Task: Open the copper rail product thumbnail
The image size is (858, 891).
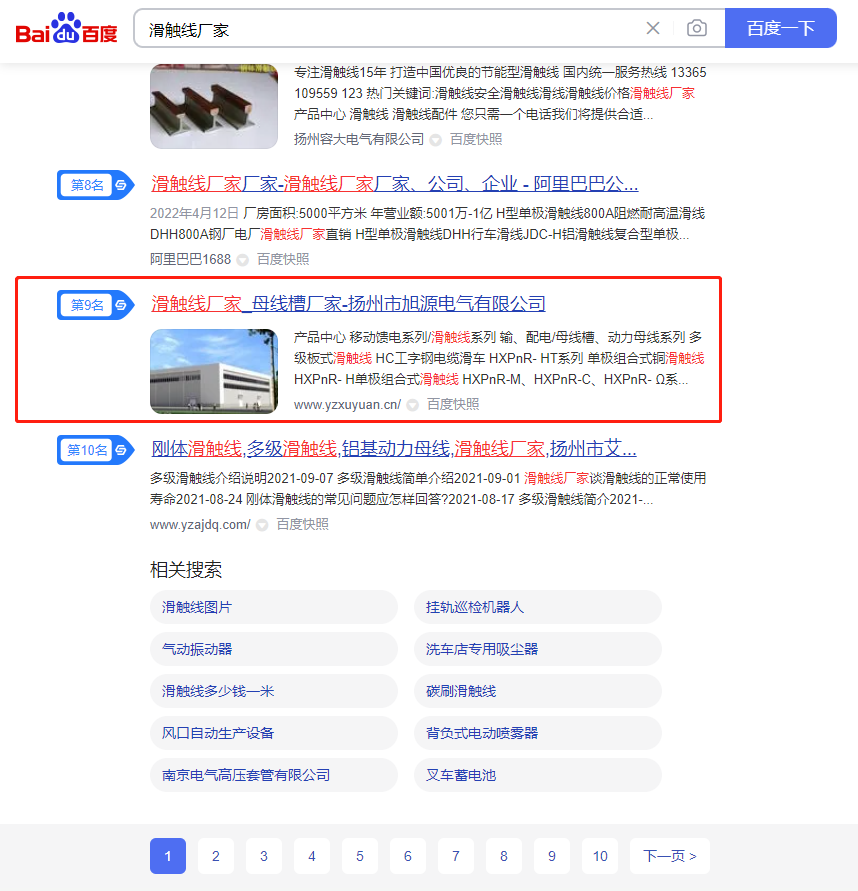Action: 214,106
